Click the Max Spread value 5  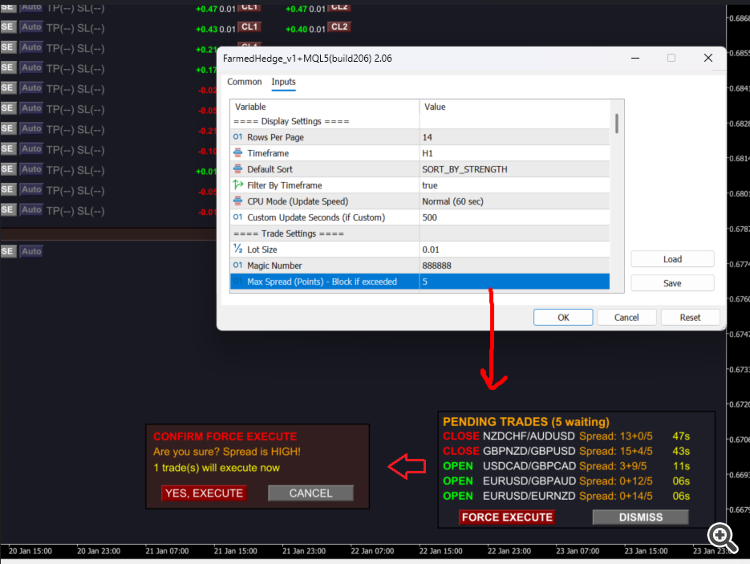(514, 282)
